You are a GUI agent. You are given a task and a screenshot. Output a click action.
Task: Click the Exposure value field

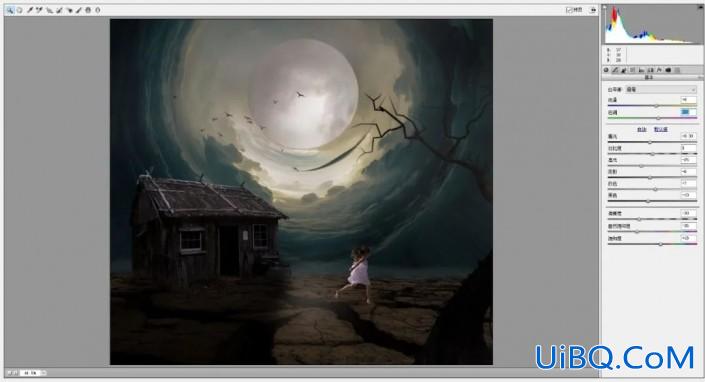pyautogui.click(x=688, y=136)
